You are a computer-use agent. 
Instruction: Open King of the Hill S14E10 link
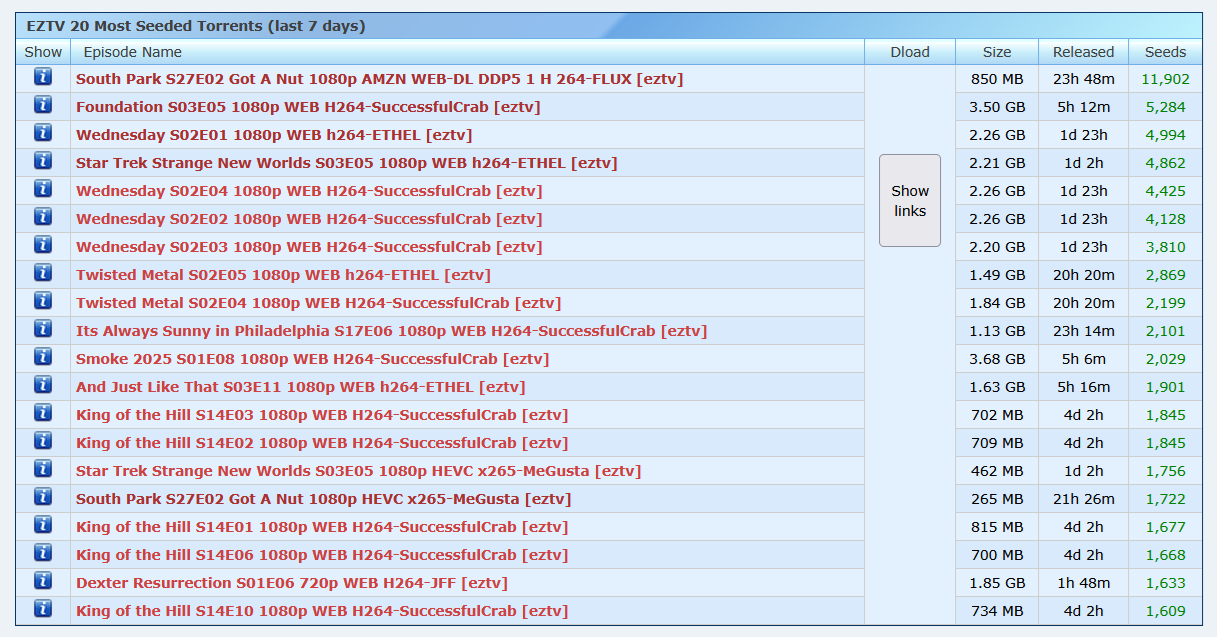click(322, 611)
